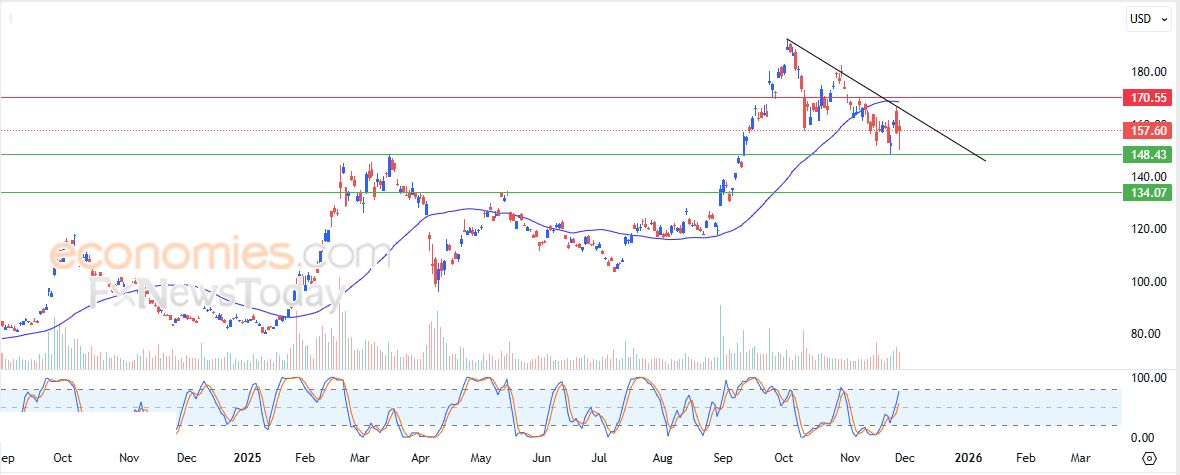The height and width of the screenshot is (475, 1180).
Task: Click the Apr label on time axis
Action: (x=421, y=458)
